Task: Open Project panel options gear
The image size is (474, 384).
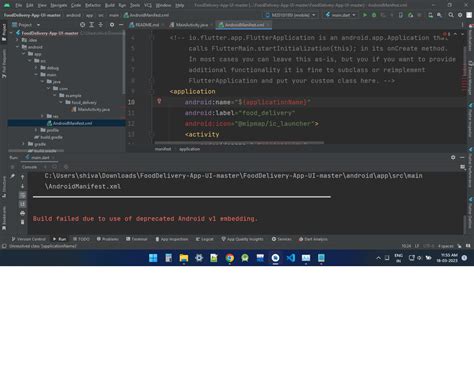Action: click(x=112, y=25)
